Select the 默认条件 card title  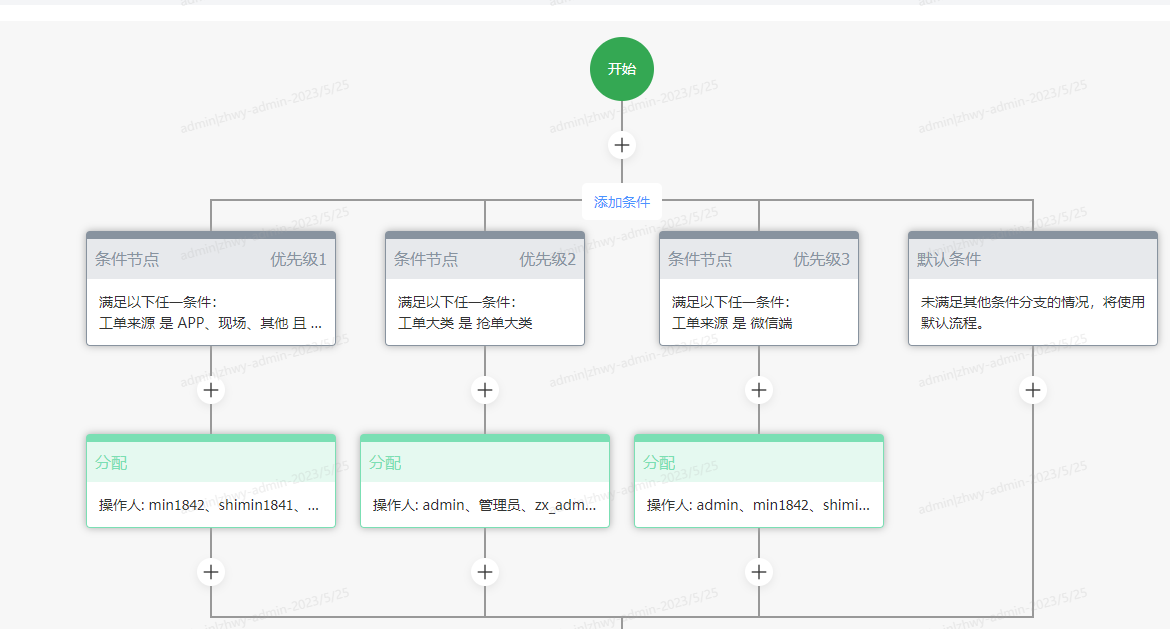[948, 259]
